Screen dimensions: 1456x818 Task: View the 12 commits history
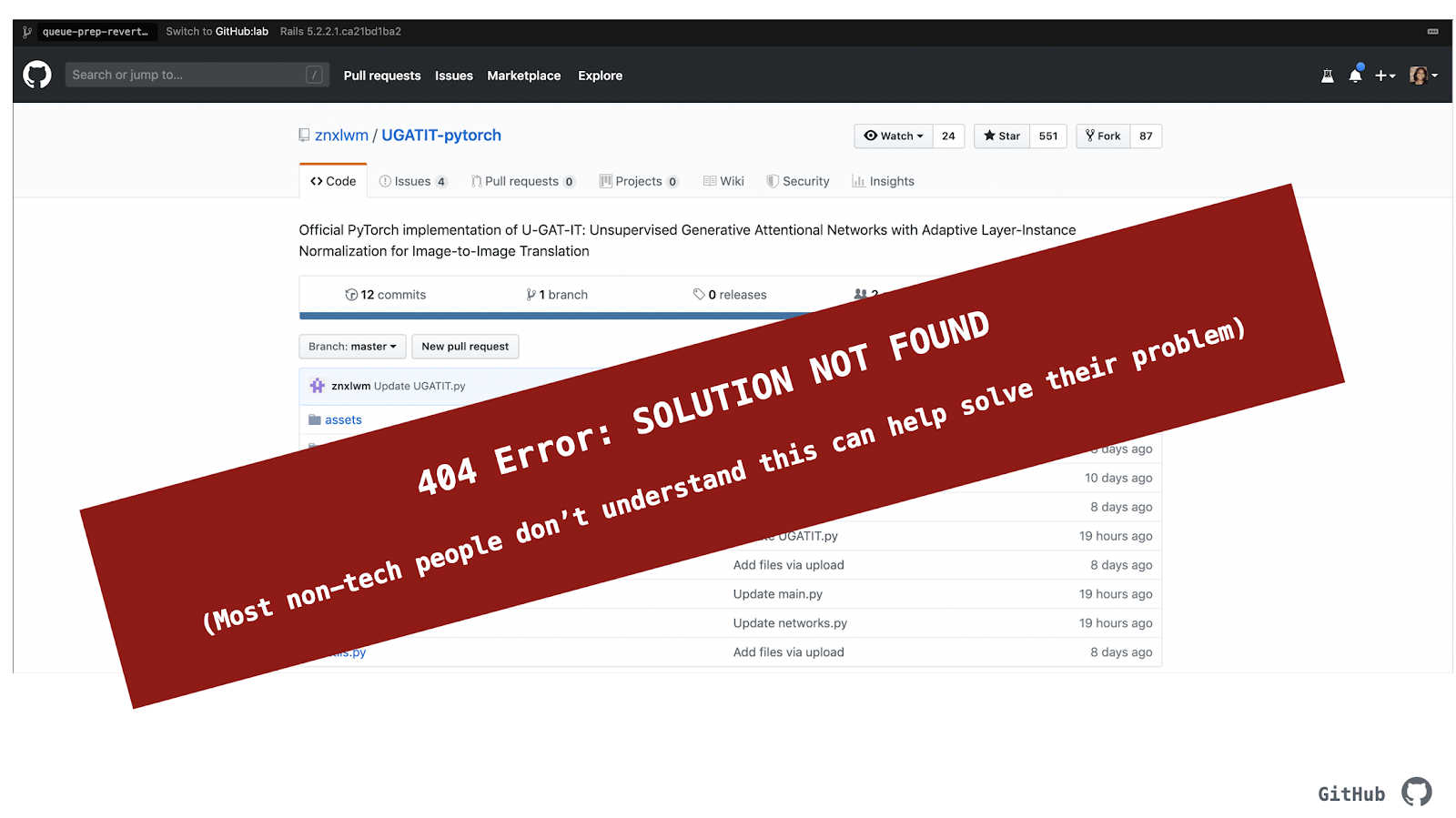click(x=386, y=295)
